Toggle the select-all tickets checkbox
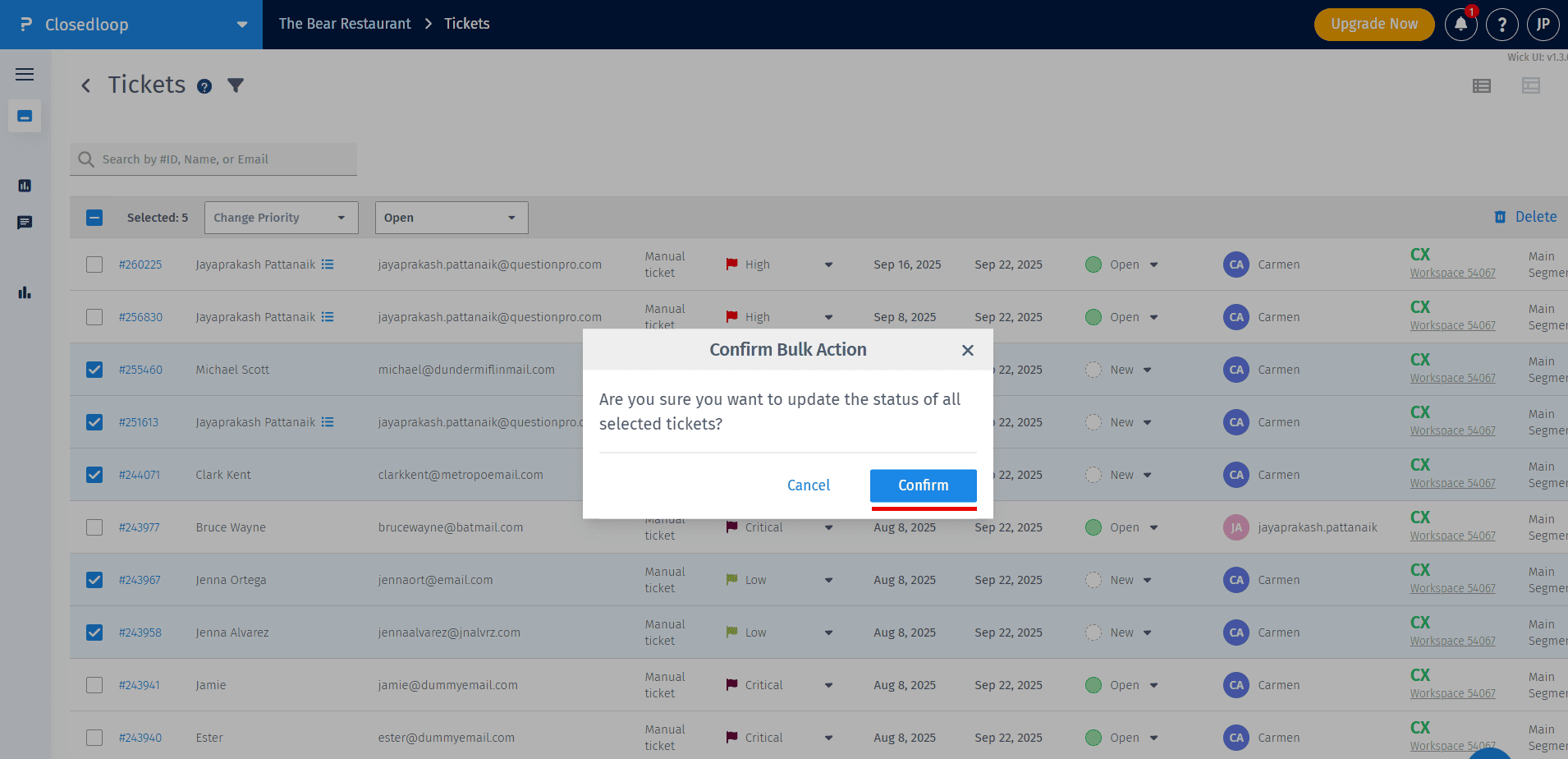This screenshot has width=1568, height=759. [94, 218]
